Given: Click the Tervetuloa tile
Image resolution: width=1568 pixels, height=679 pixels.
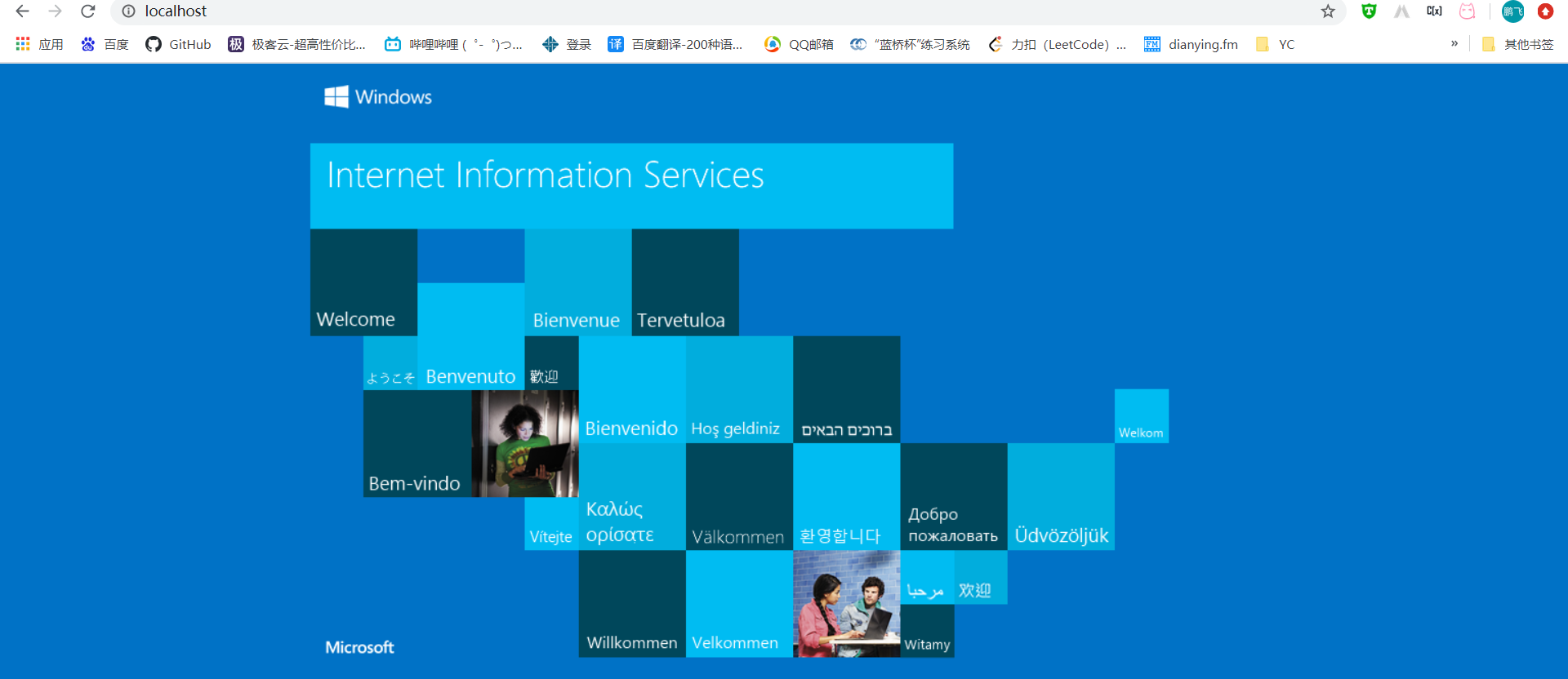Looking at the screenshot, I should [x=685, y=282].
